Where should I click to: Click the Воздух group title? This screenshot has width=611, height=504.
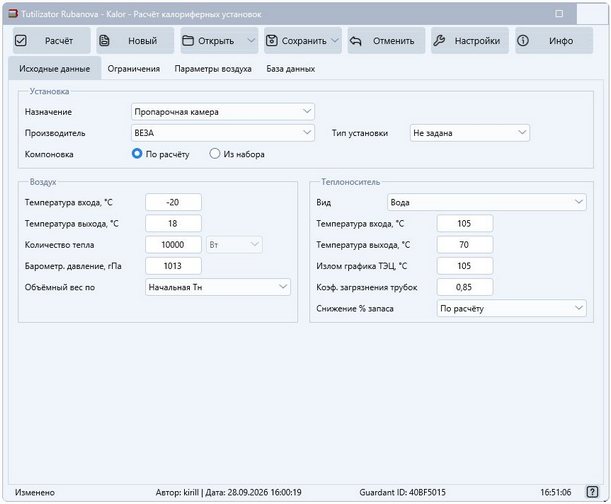tap(43, 182)
